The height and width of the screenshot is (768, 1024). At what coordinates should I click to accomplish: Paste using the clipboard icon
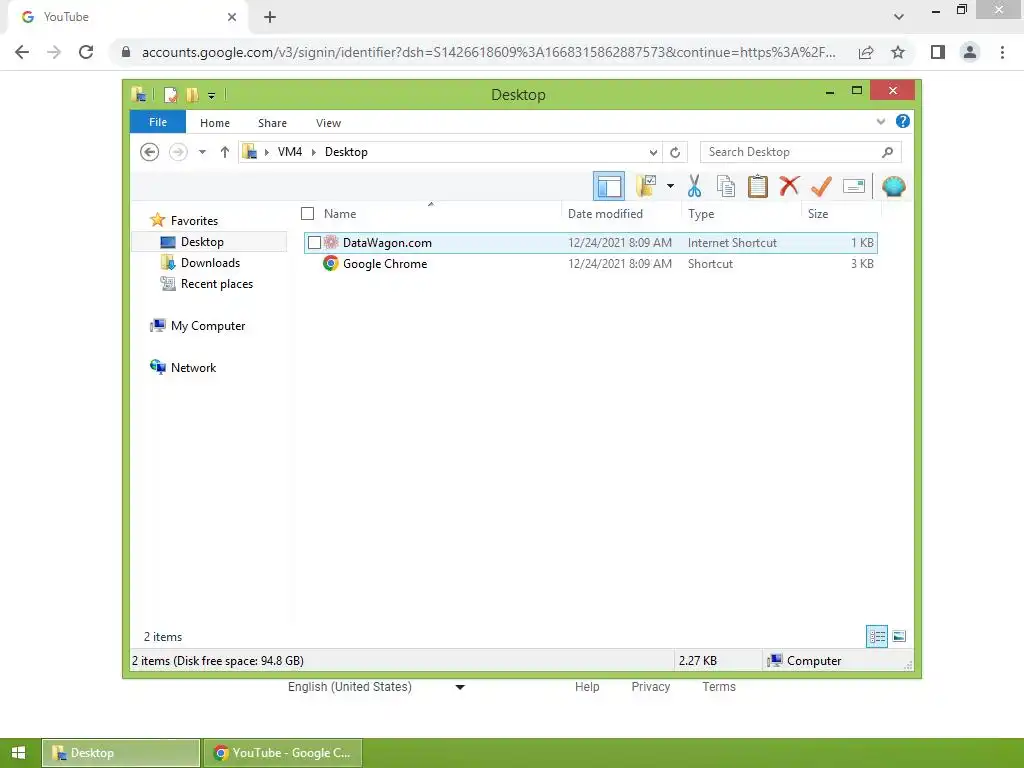(758, 186)
